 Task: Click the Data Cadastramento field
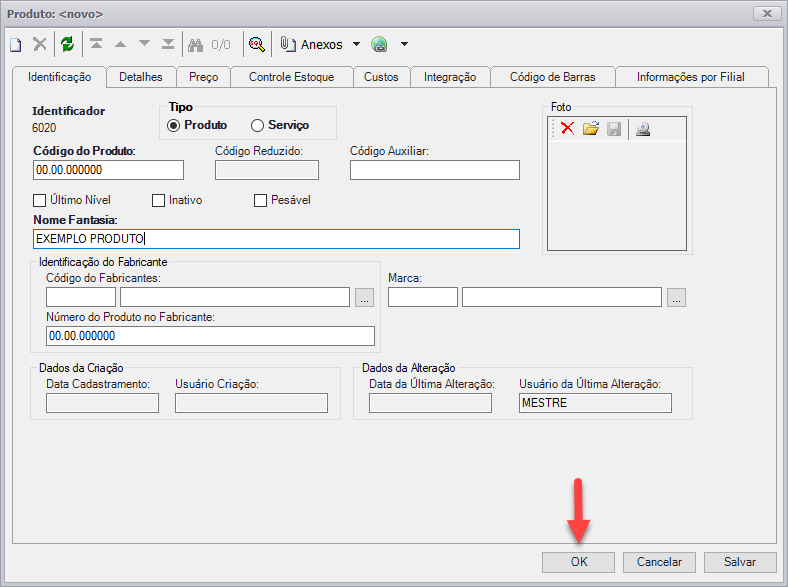tap(103, 403)
